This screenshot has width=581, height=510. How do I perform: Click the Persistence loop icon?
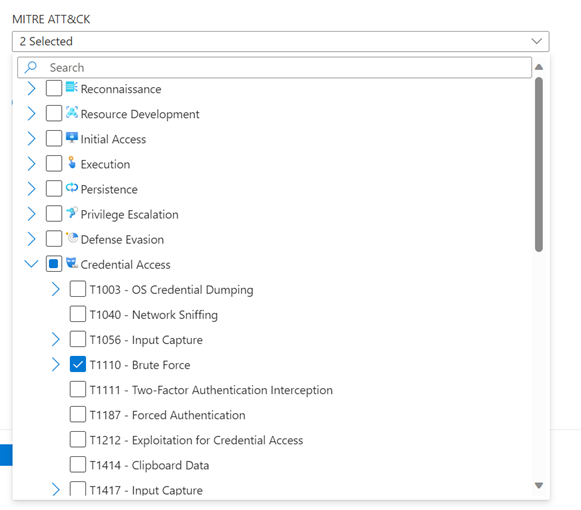(x=72, y=188)
